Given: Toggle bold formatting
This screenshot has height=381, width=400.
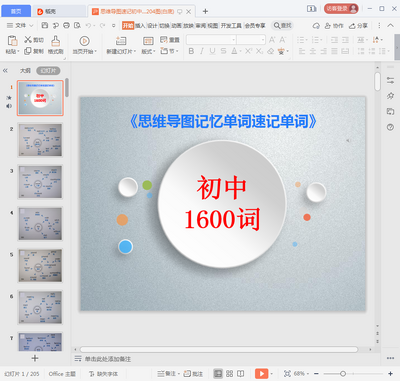Looking at the screenshot, I should point(191,51).
